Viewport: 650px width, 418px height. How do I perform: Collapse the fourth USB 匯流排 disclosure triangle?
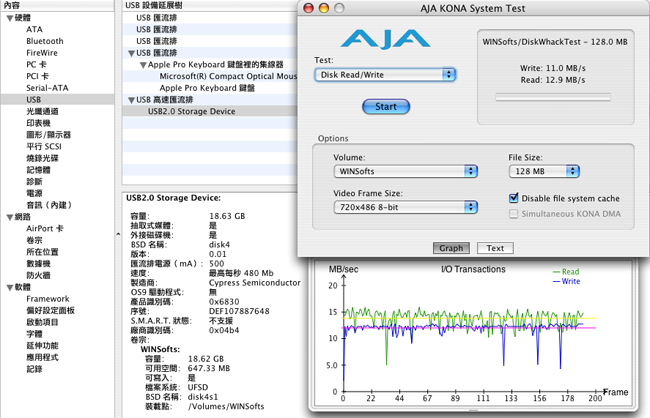[x=131, y=53]
